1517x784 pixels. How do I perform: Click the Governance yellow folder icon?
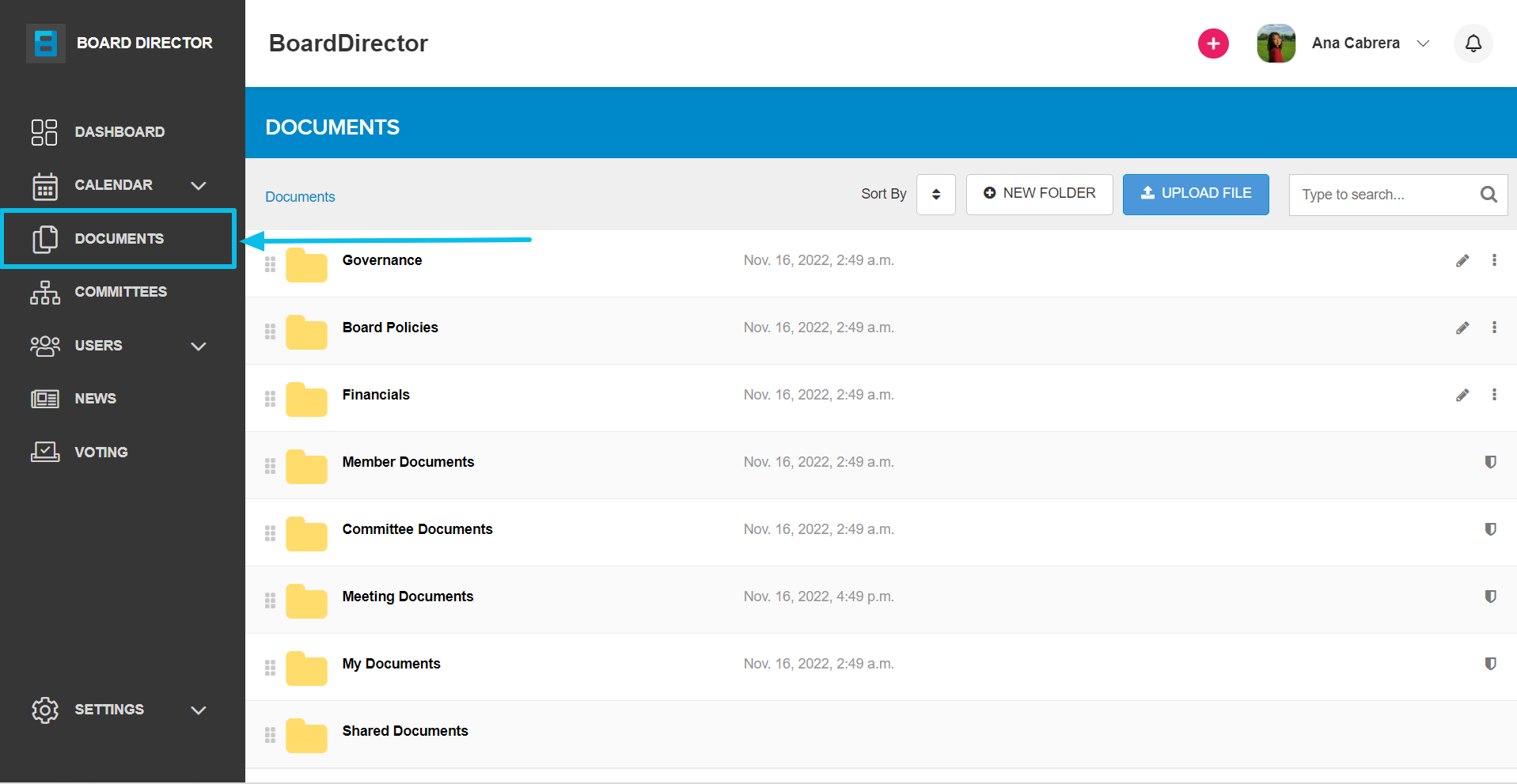pyautogui.click(x=306, y=265)
